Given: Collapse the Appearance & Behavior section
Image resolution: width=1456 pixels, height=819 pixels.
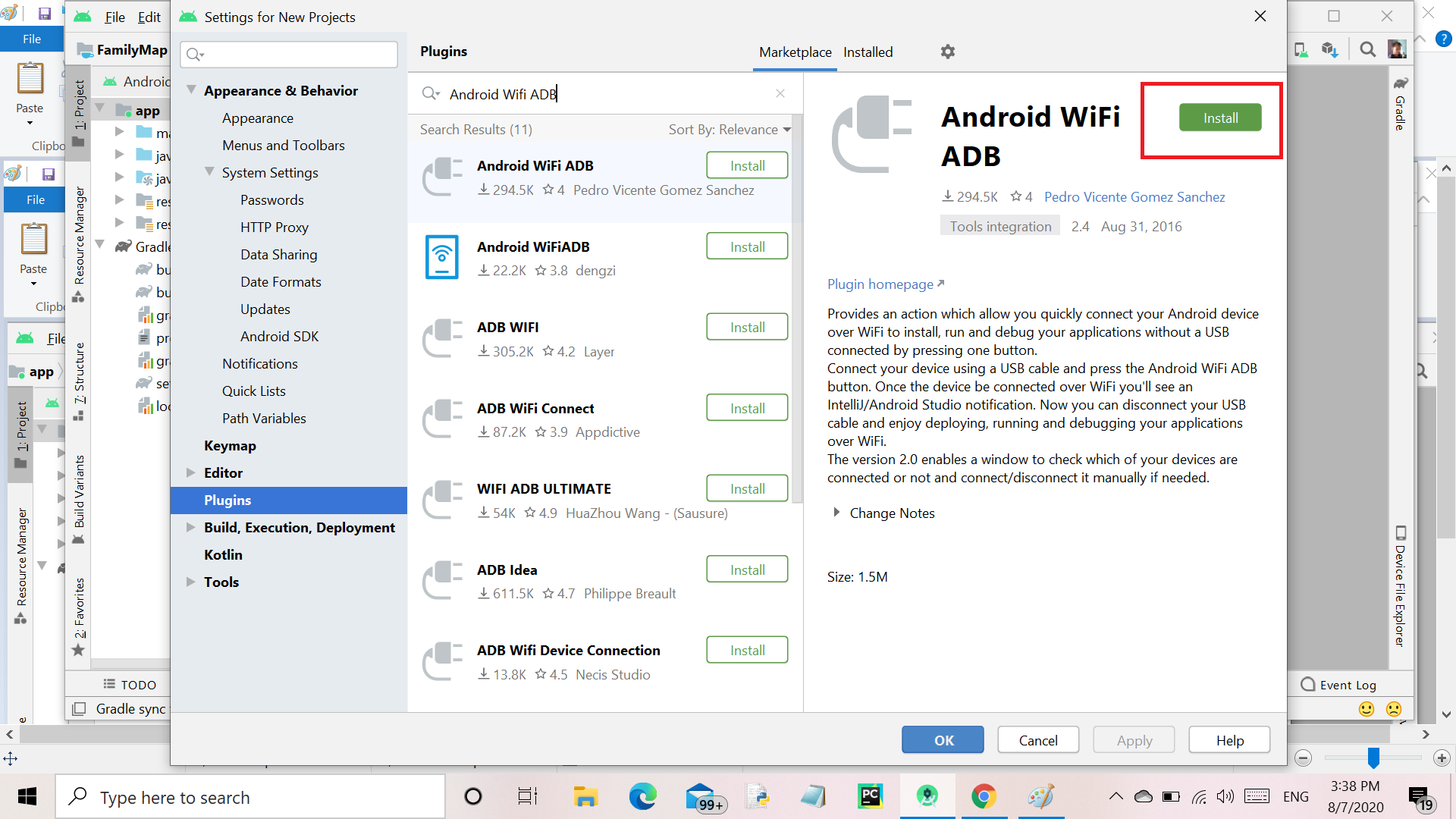Looking at the screenshot, I should (192, 90).
